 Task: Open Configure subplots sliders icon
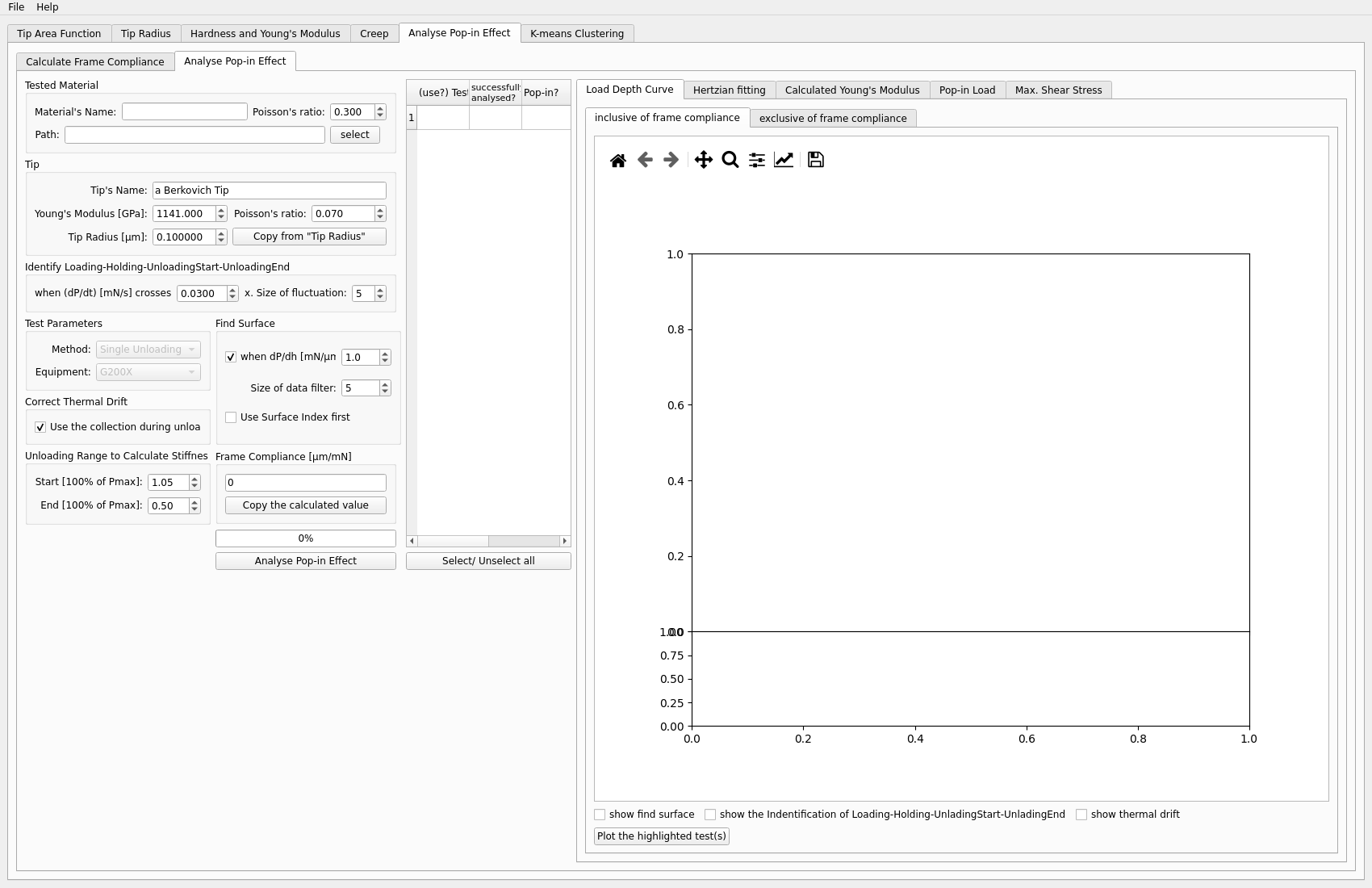757,160
